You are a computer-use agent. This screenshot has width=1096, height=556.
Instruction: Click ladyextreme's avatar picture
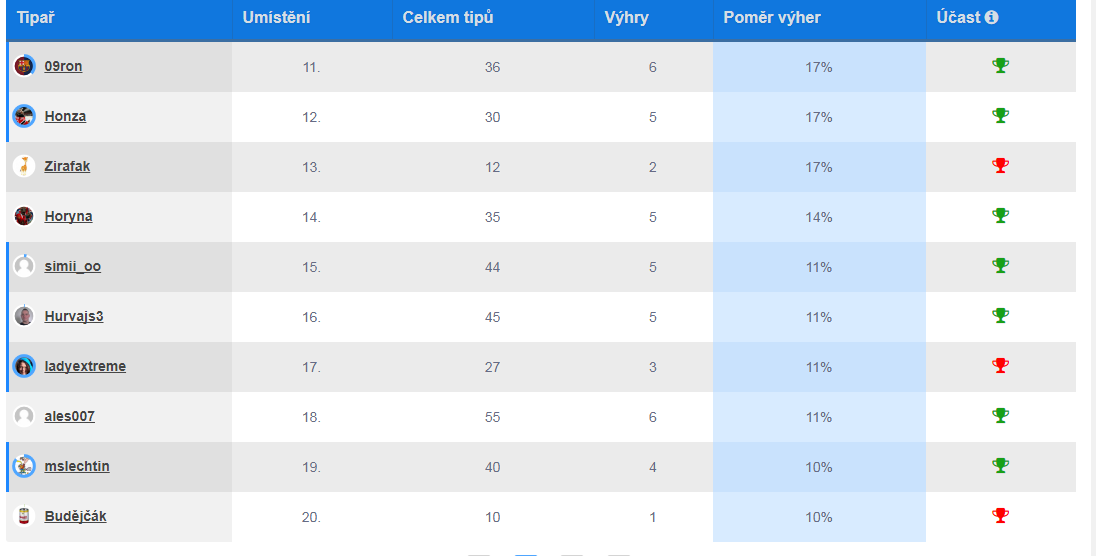24,366
